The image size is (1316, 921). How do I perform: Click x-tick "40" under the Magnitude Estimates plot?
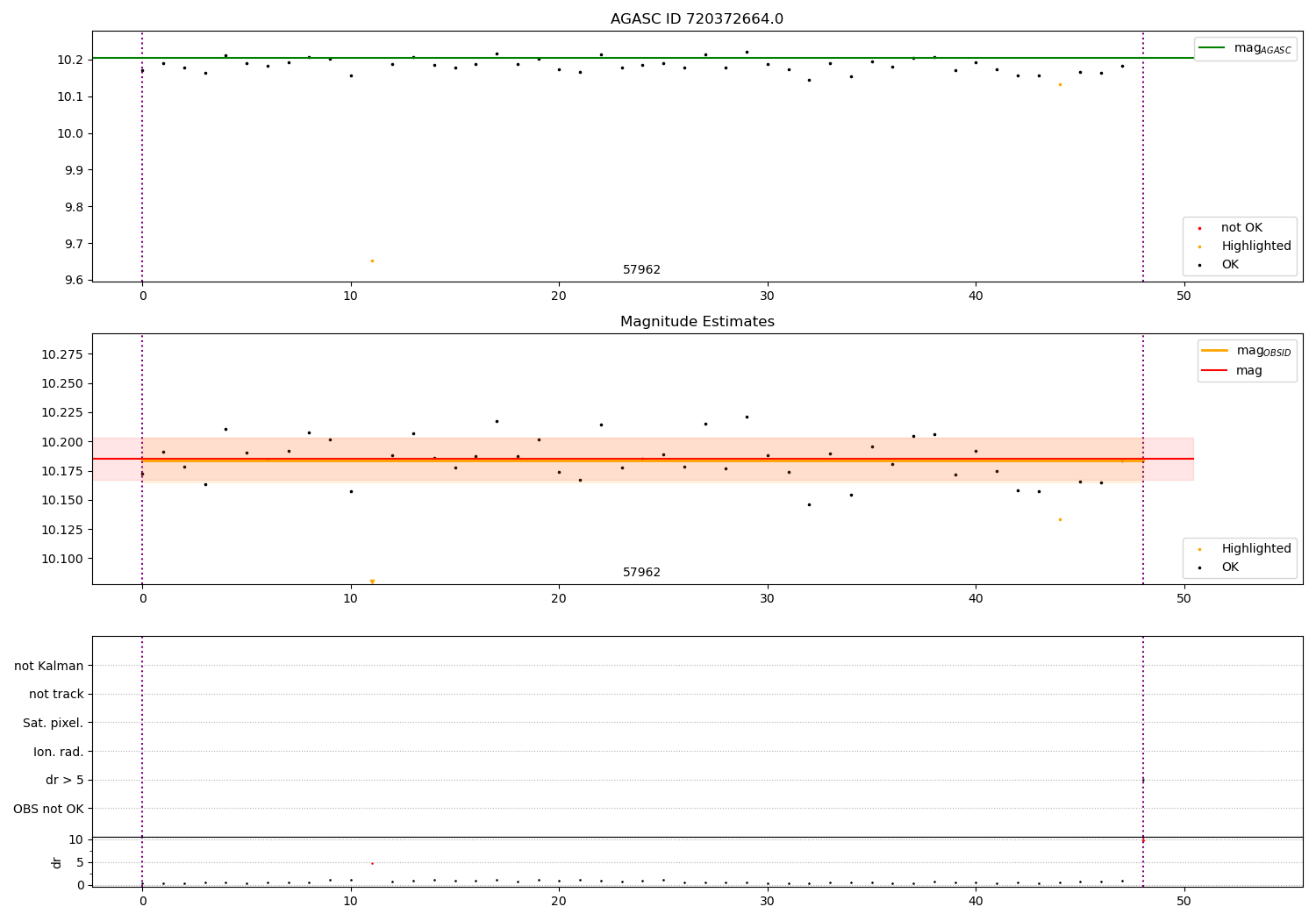tap(976, 599)
